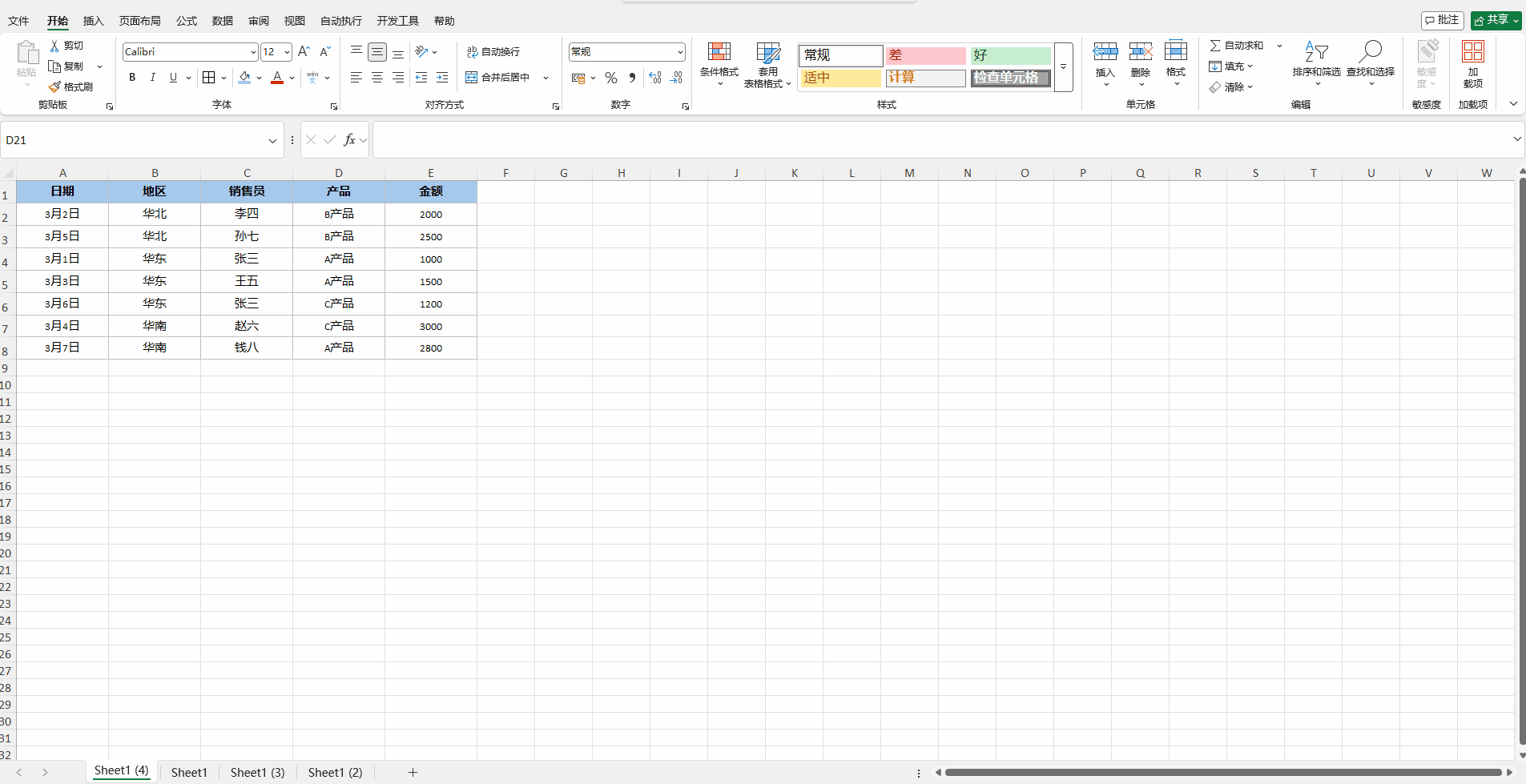The image size is (1526, 784).
Task: Open the File (文件) menu
Action: click(18, 21)
